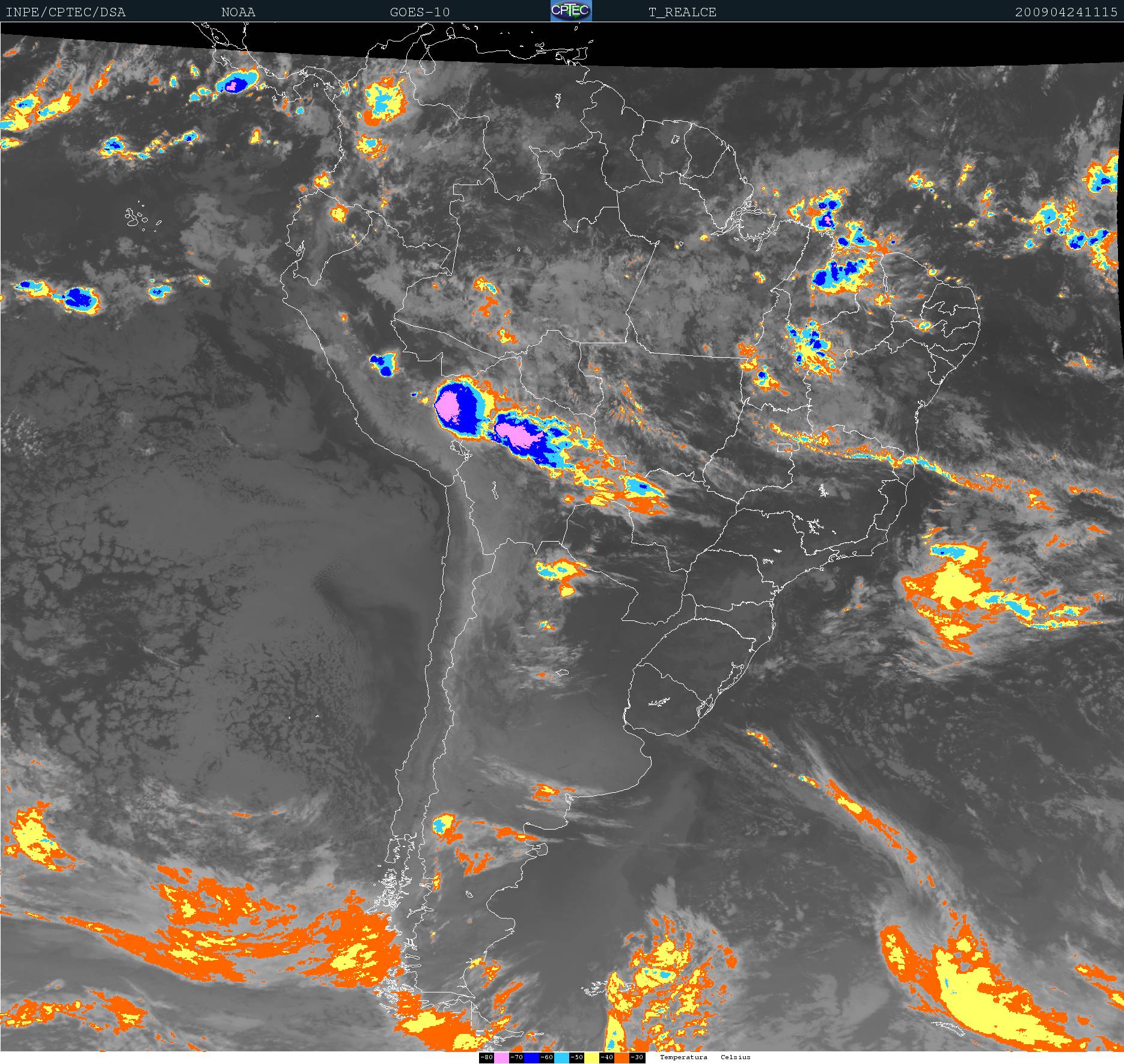Click the CPTEC logo in the header
The width and height of the screenshot is (1124, 1064).
[571, 11]
